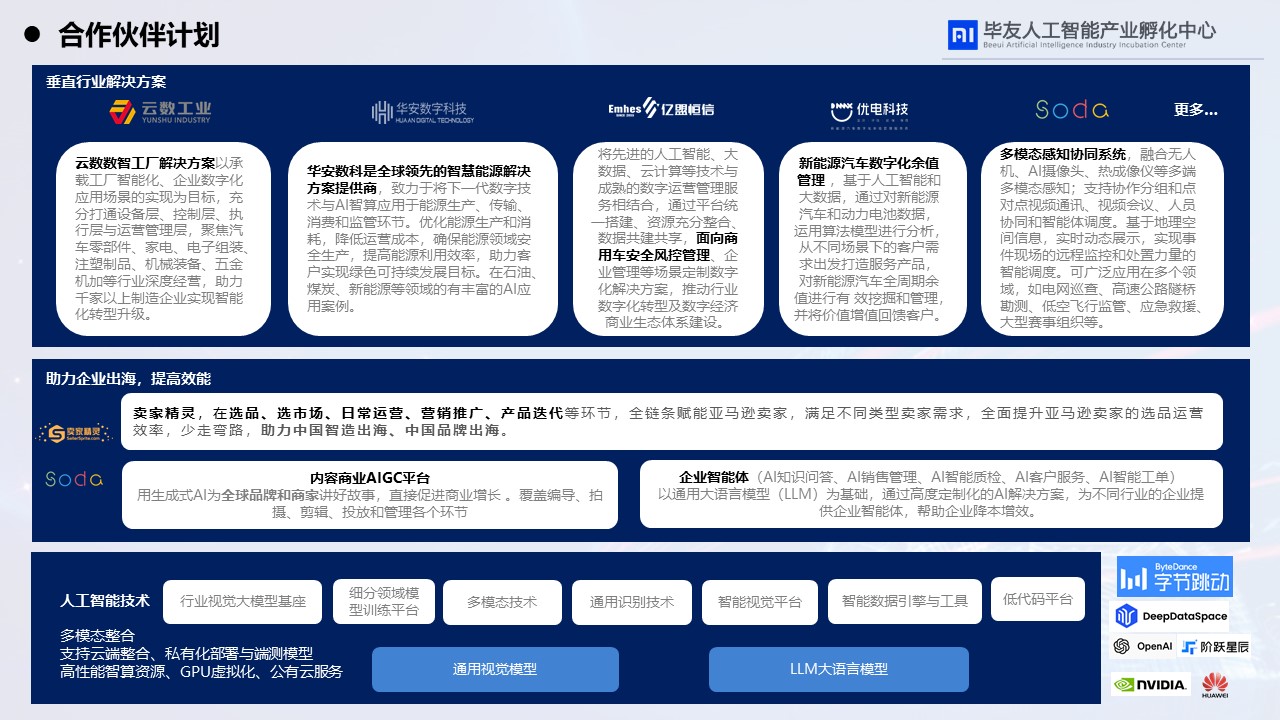Click the 多模态感知协同系统 description card

tap(1102, 239)
